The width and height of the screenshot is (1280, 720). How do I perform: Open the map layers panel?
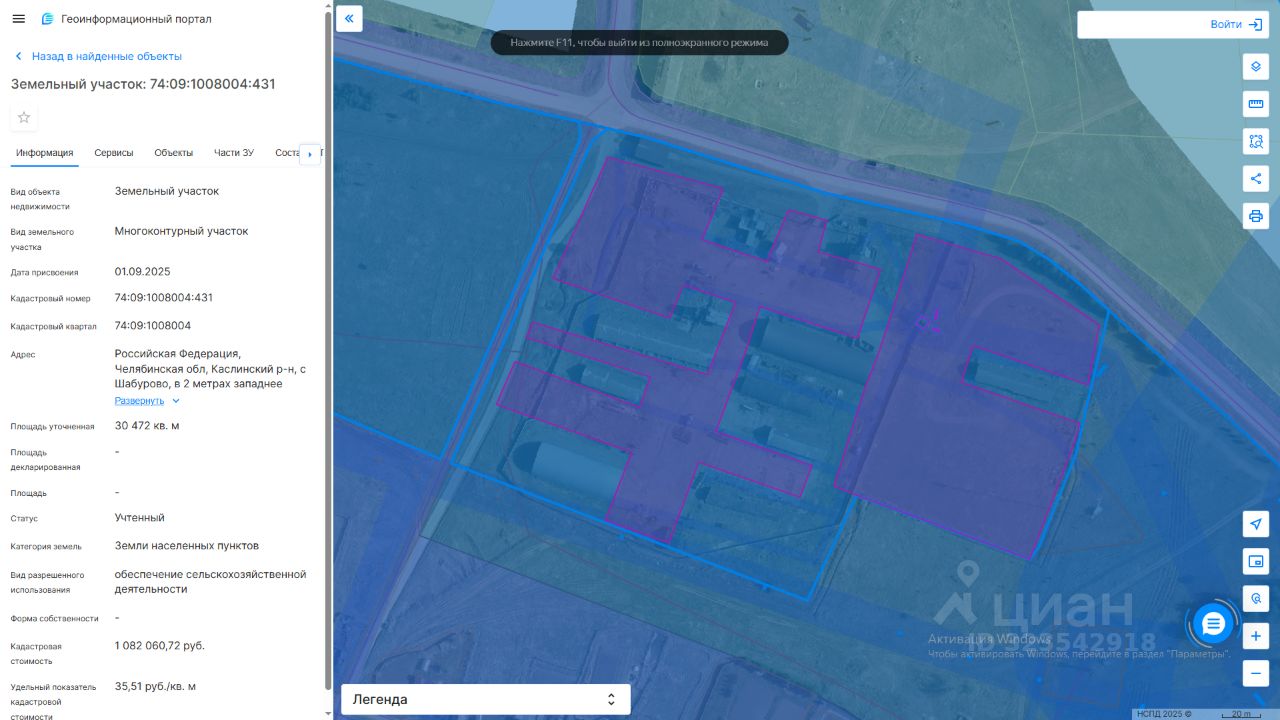1255,67
